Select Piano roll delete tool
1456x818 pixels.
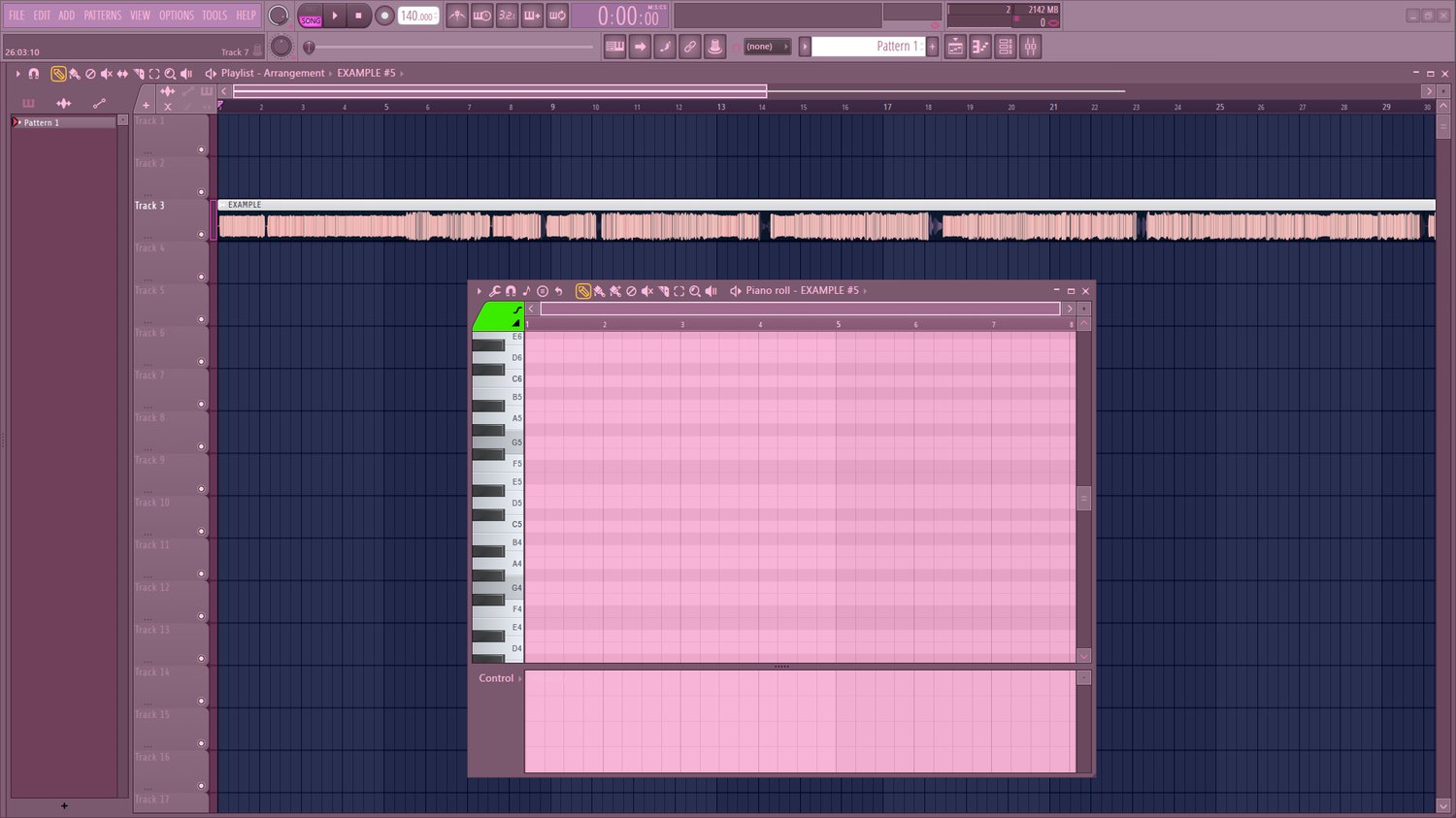pyautogui.click(x=631, y=291)
